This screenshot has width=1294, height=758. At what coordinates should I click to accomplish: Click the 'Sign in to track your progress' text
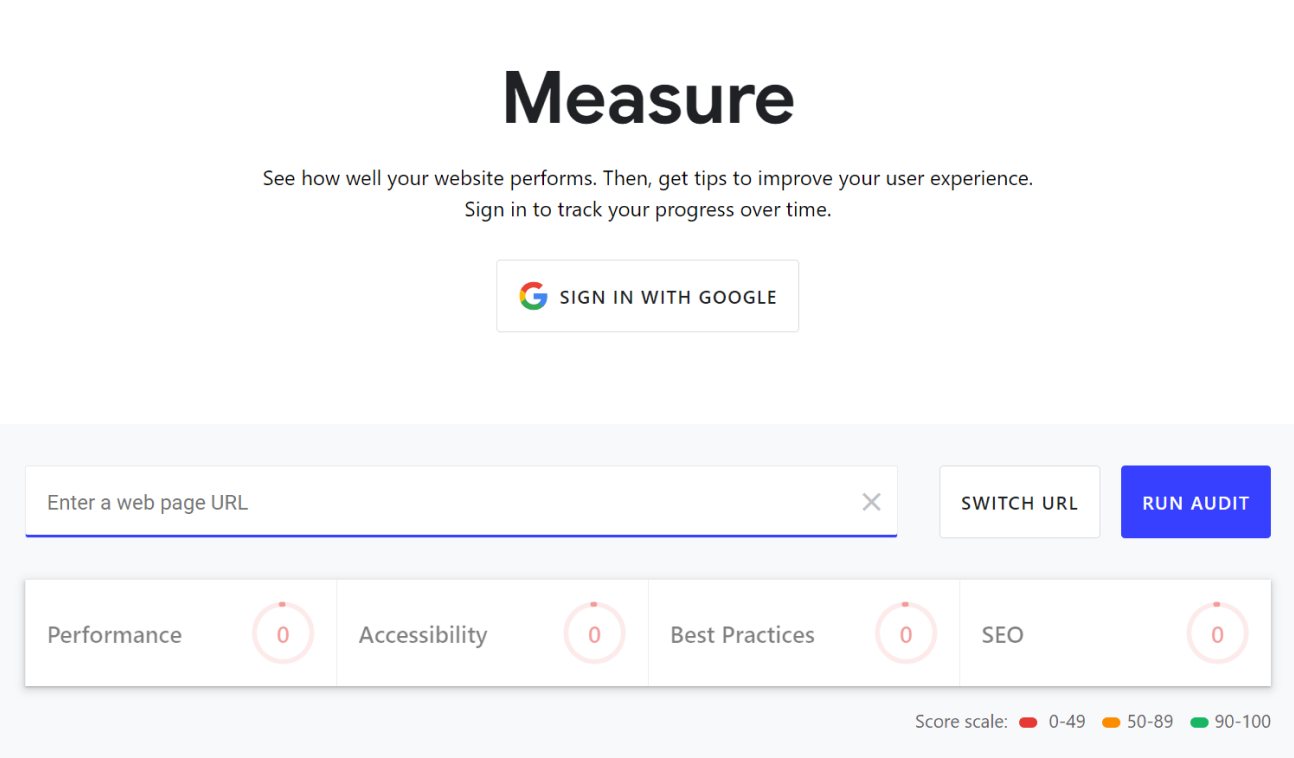coord(648,210)
